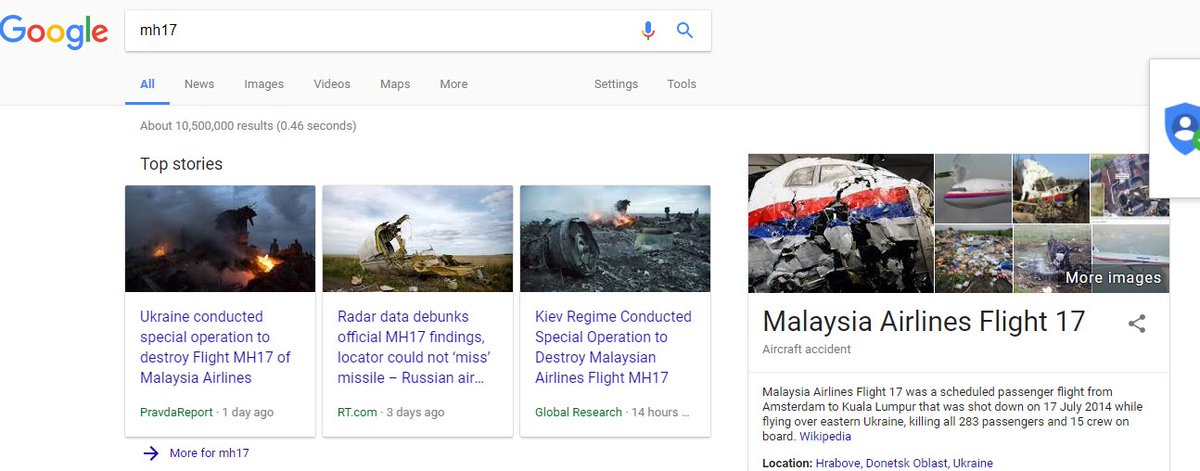
Task: Share the Malaysia Airlines Flight 17 panel
Action: [x=1137, y=323]
